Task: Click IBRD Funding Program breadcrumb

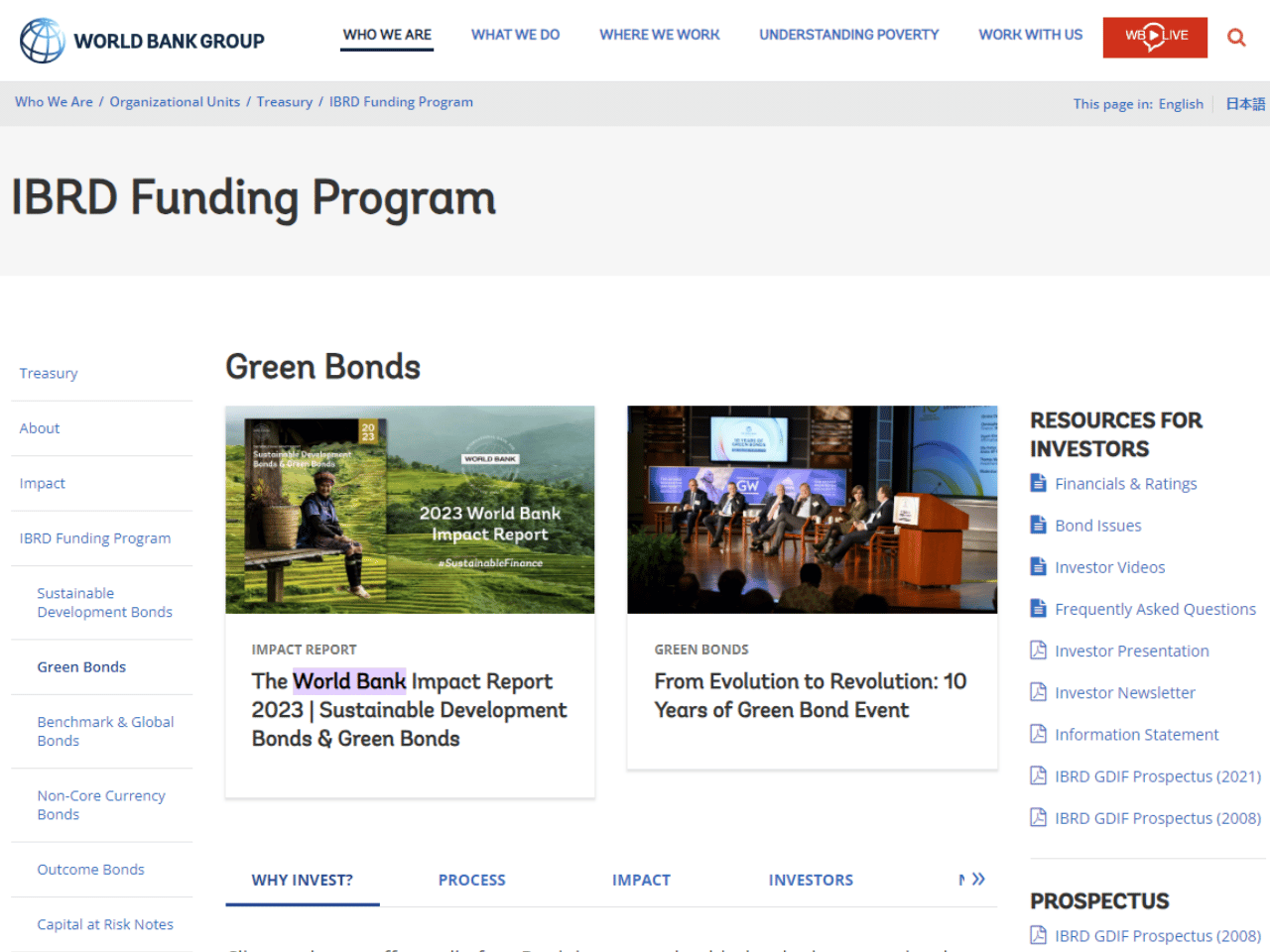Action: click(x=401, y=102)
